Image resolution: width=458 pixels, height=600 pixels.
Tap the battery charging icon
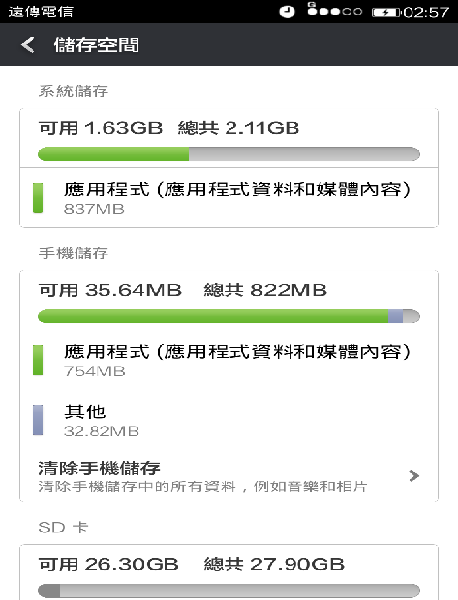click(x=386, y=13)
